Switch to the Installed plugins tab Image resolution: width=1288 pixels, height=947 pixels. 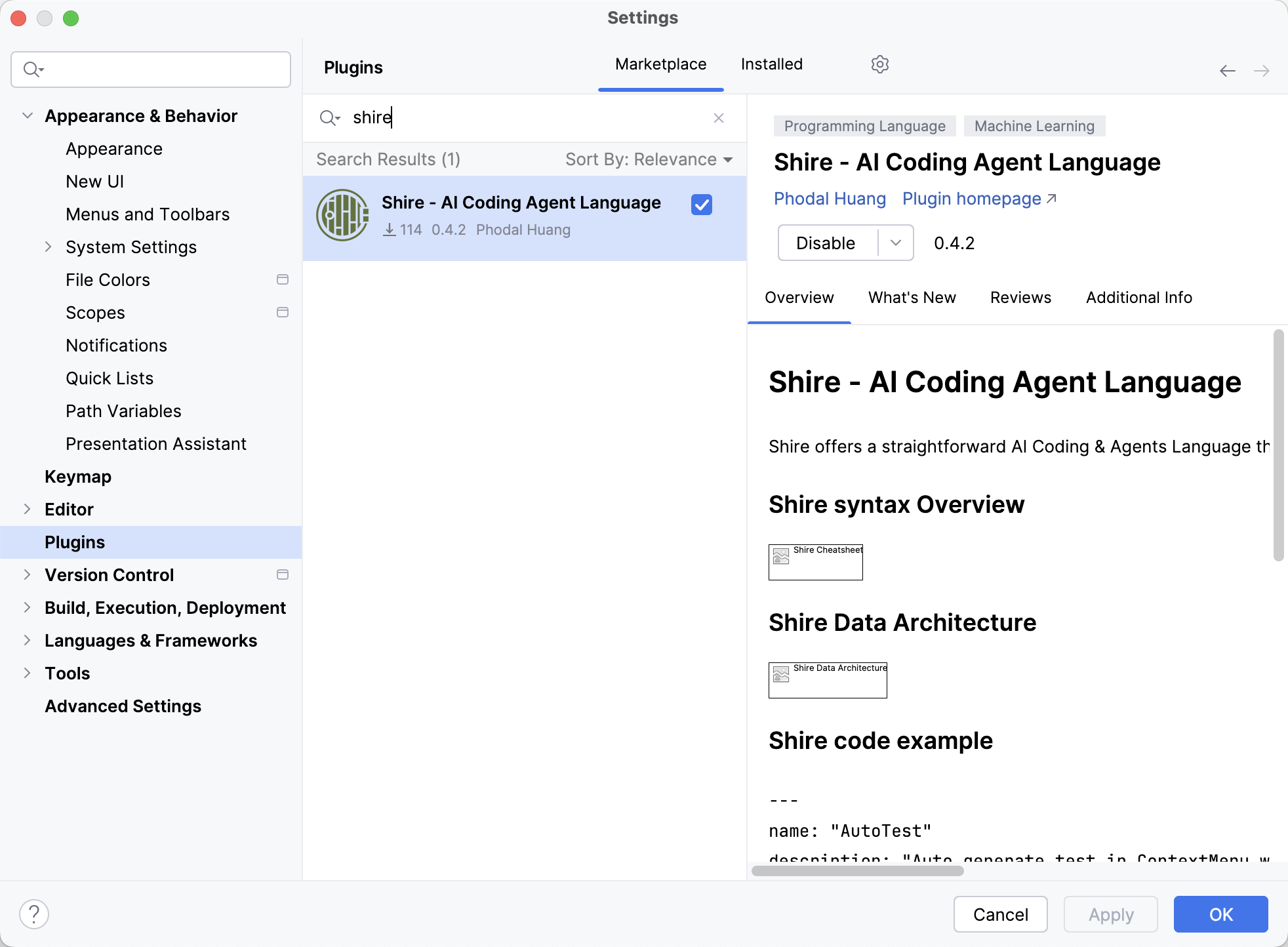pyautogui.click(x=771, y=63)
